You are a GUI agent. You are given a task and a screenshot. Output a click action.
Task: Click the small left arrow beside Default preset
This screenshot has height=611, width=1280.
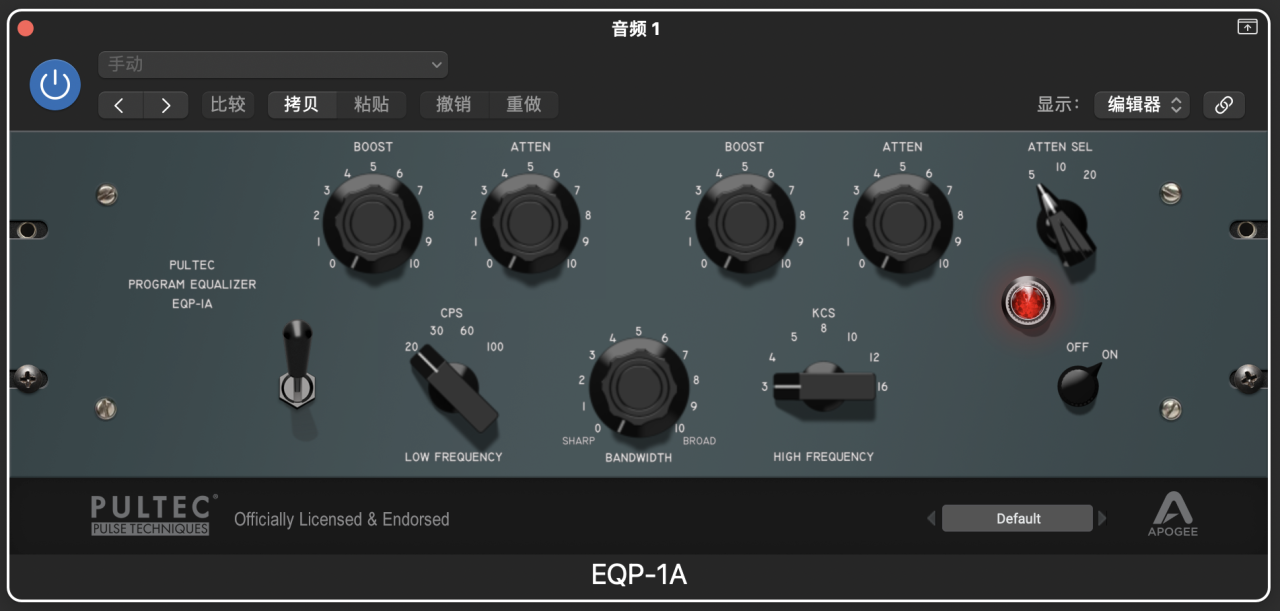point(931,518)
